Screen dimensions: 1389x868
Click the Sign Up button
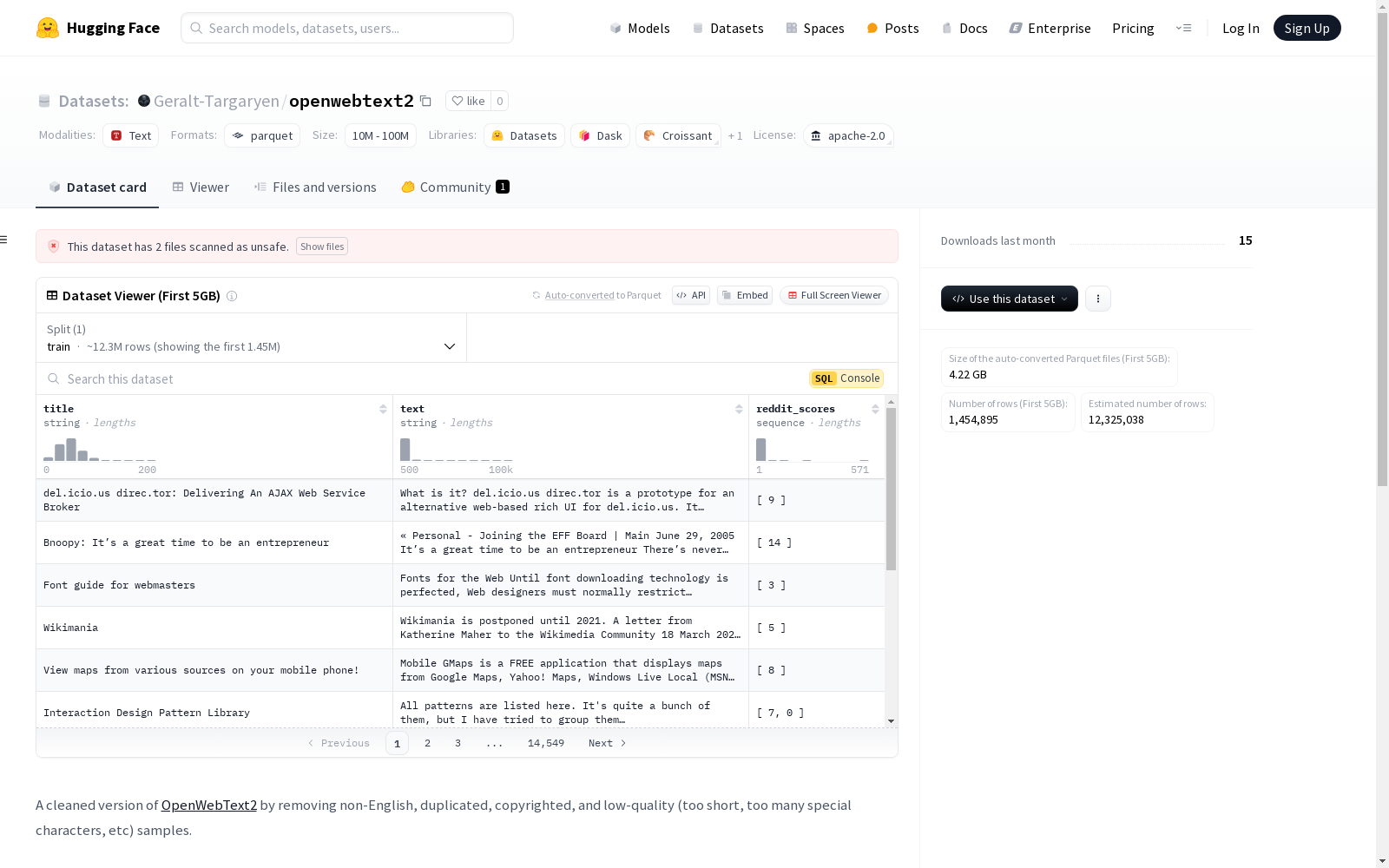1307,28
